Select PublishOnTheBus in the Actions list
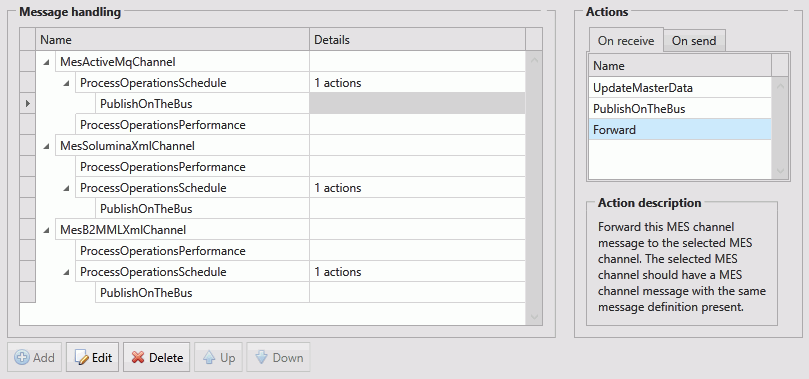The image size is (809, 379). [680, 109]
